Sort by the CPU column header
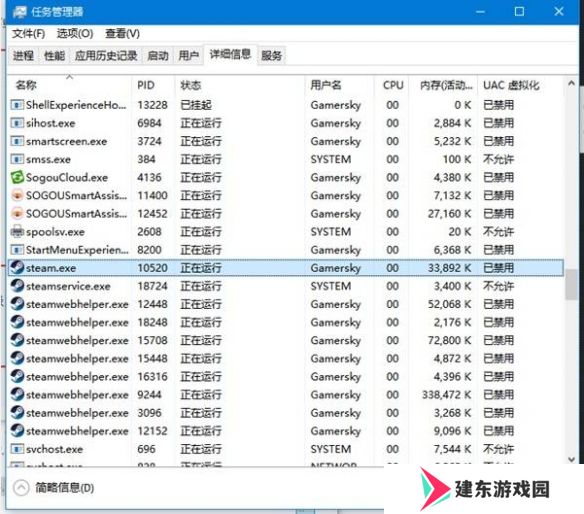The width and height of the screenshot is (584, 514). coord(393,85)
